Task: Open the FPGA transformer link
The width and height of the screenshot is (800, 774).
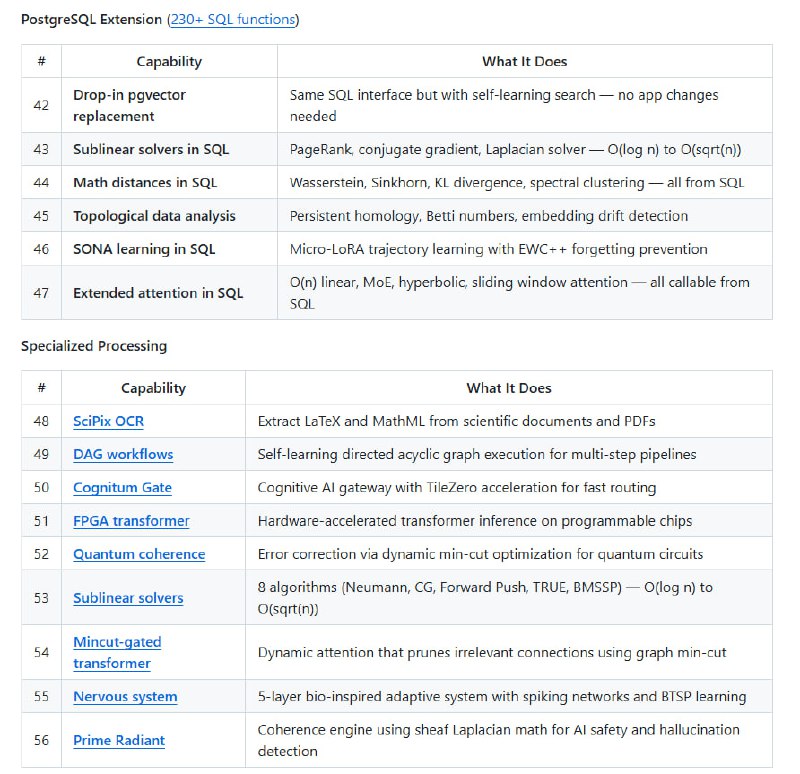Action: click(131, 520)
